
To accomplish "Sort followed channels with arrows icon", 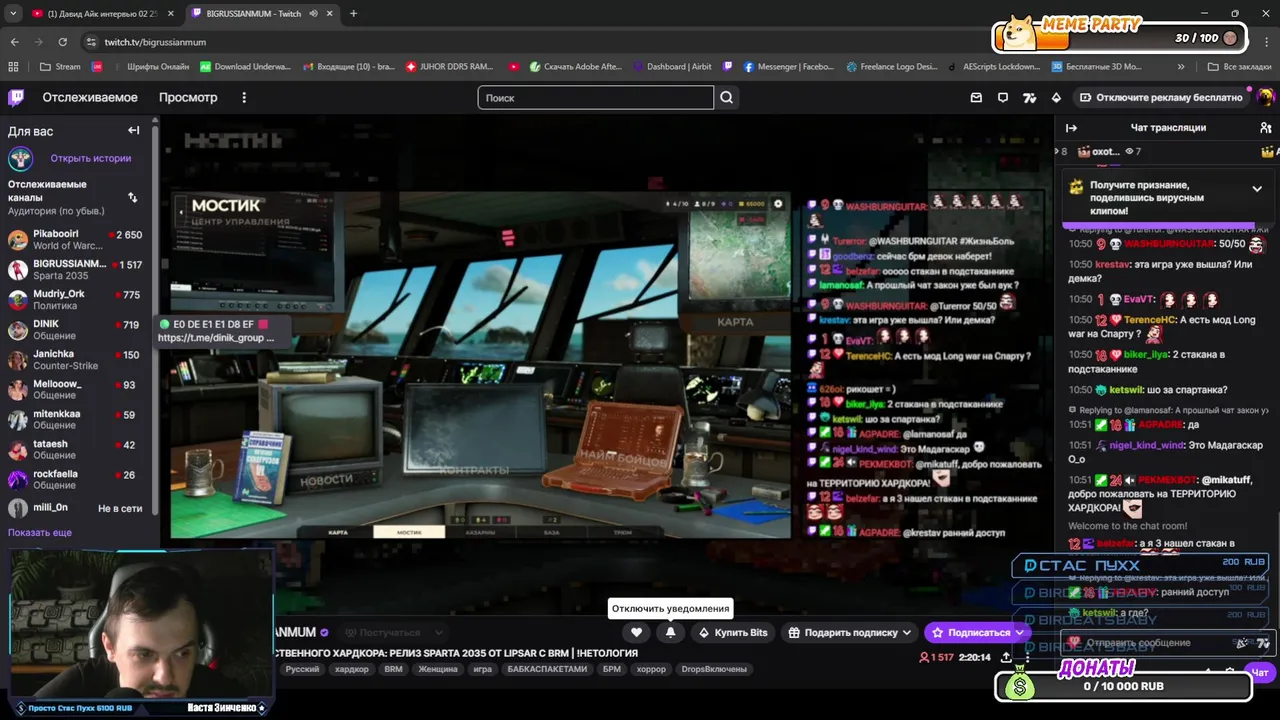I will click(132, 197).
